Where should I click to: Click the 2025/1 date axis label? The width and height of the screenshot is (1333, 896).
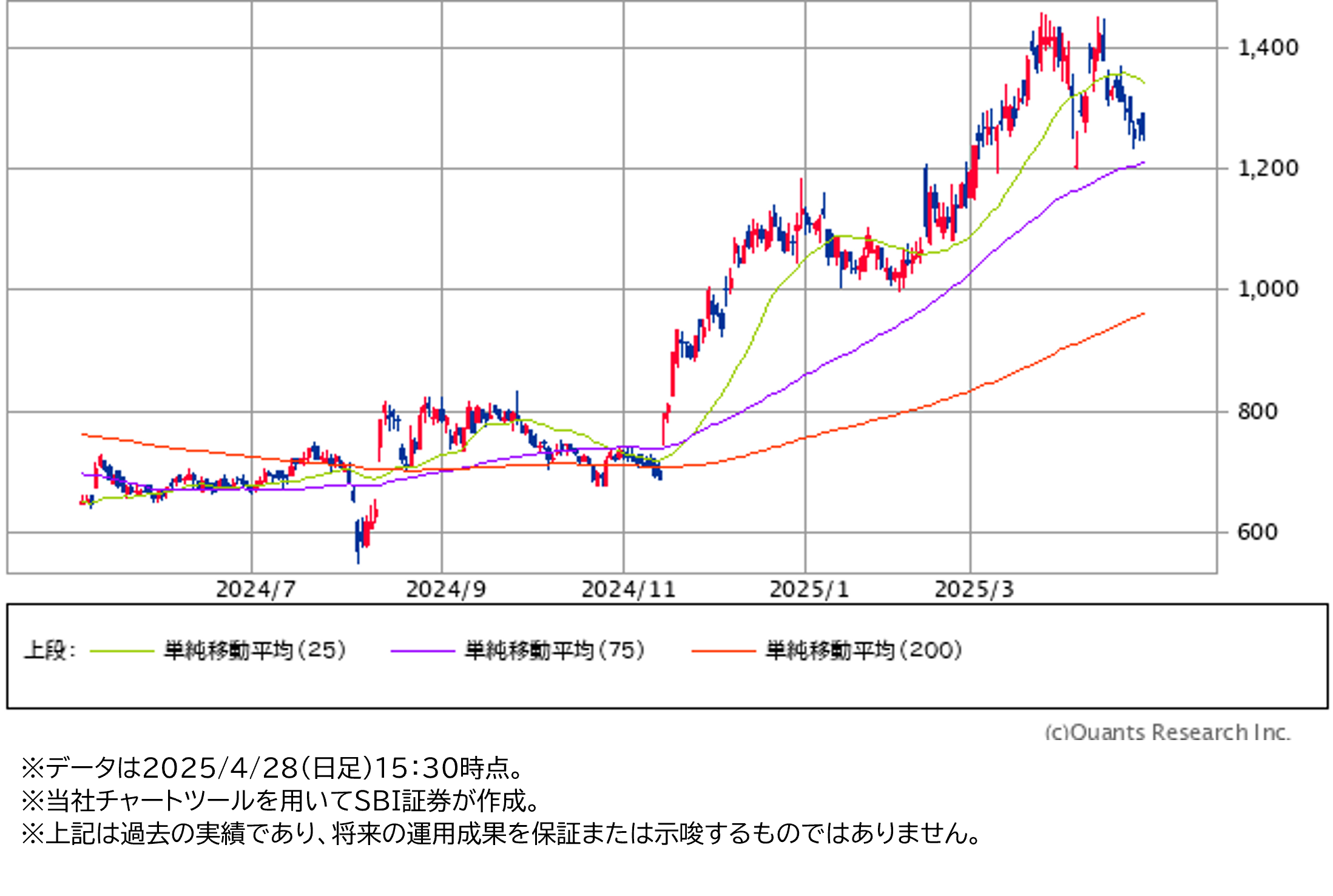[809, 589]
